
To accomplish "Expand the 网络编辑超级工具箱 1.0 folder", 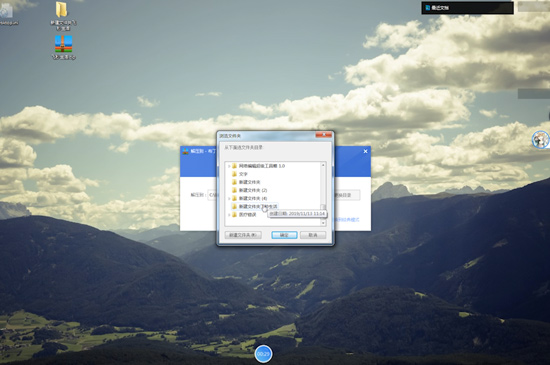I will (229, 166).
